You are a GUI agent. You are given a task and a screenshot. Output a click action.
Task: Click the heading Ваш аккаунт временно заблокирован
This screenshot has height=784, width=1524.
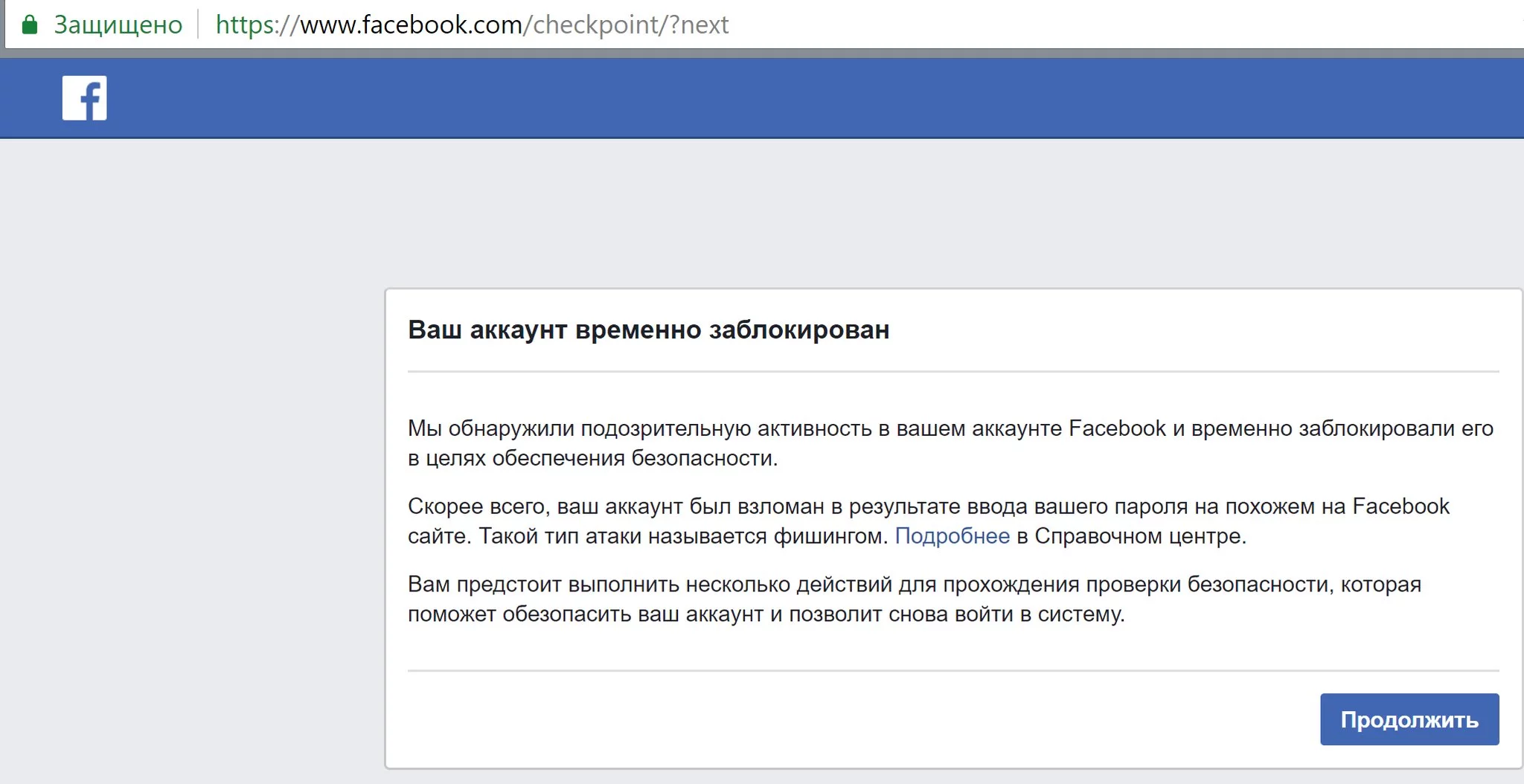648,330
